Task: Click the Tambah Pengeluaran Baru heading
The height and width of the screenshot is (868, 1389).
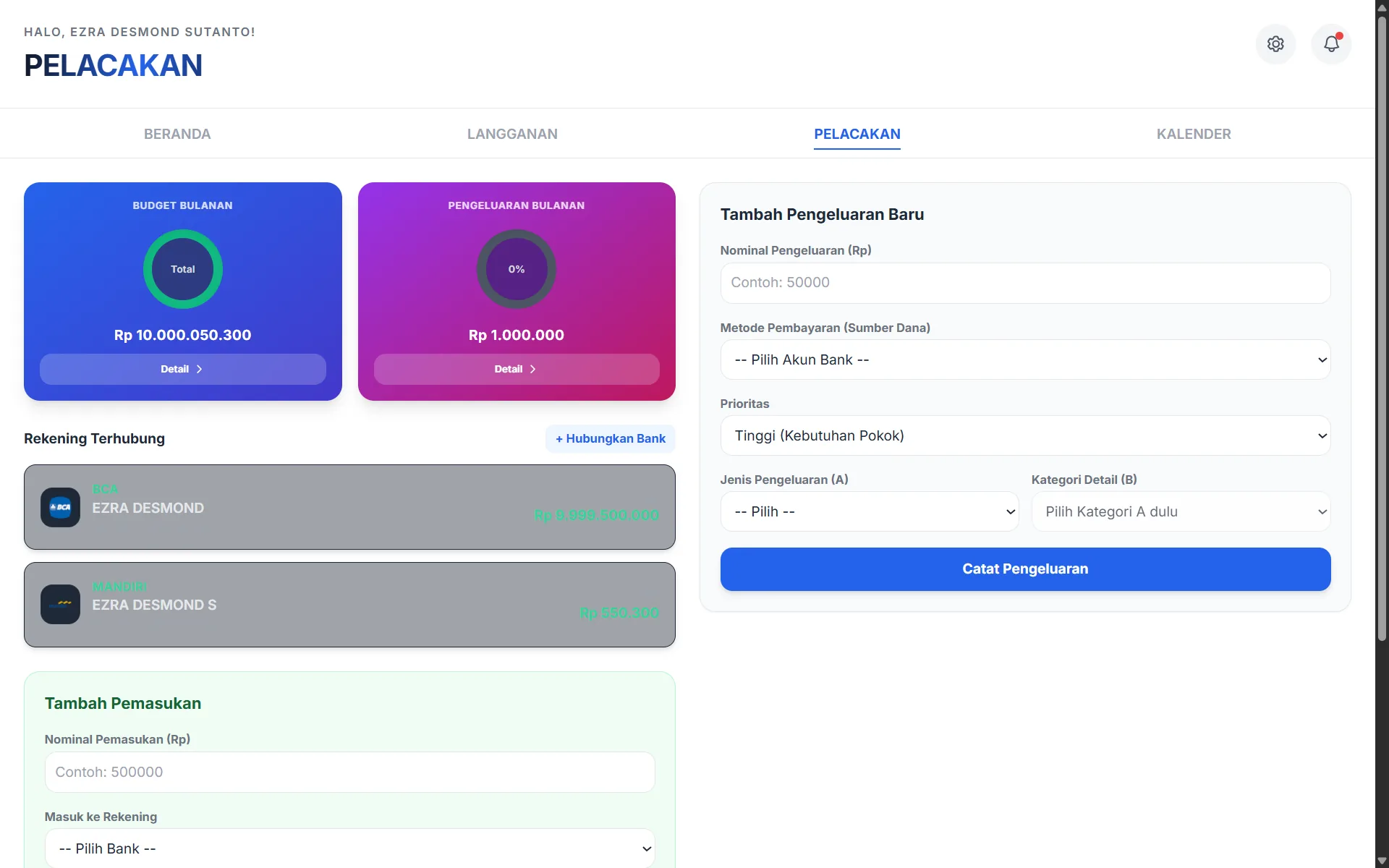Action: point(822,214)
